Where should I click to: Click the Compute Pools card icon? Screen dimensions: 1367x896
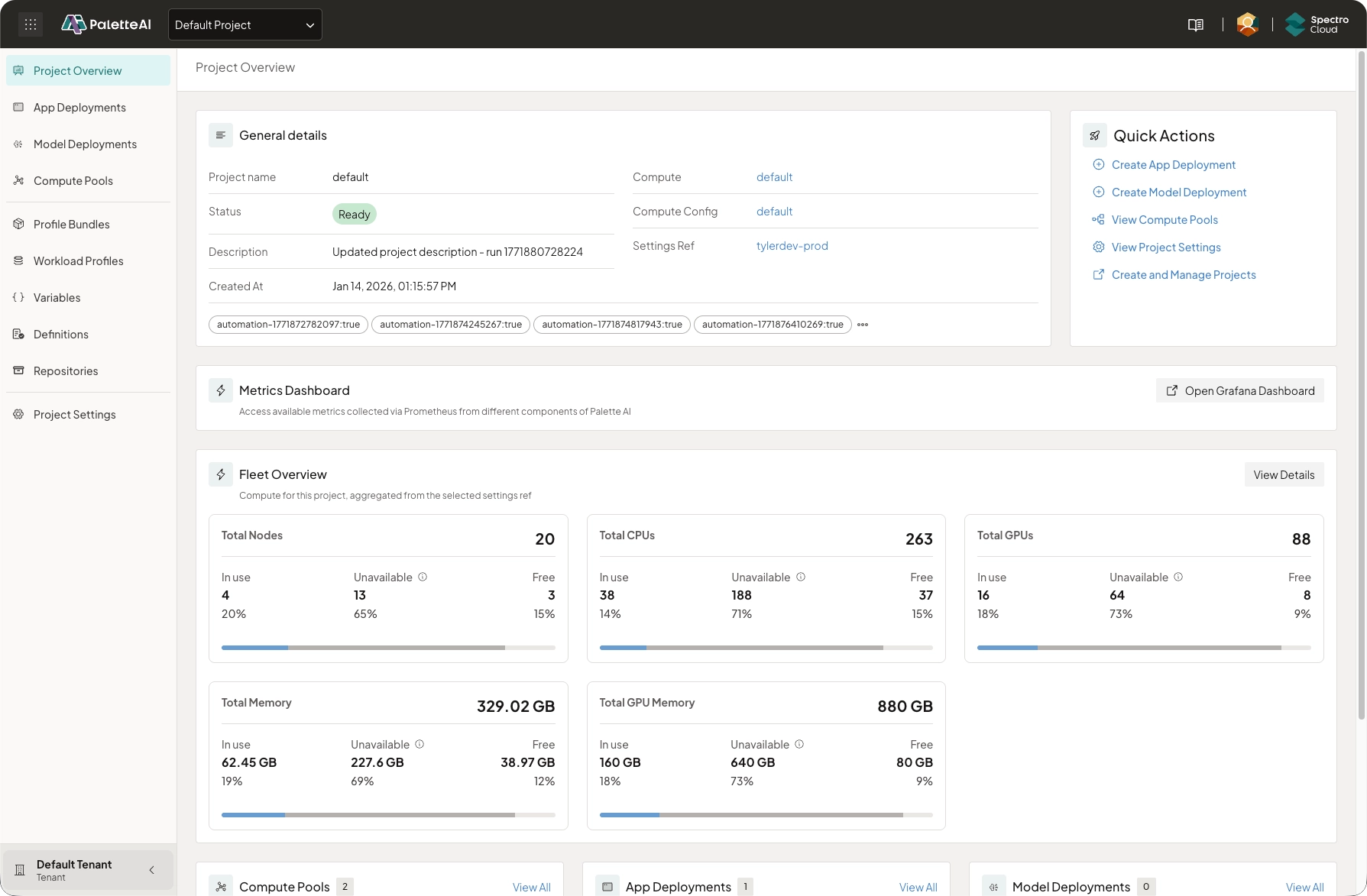(x=221, y=886)
